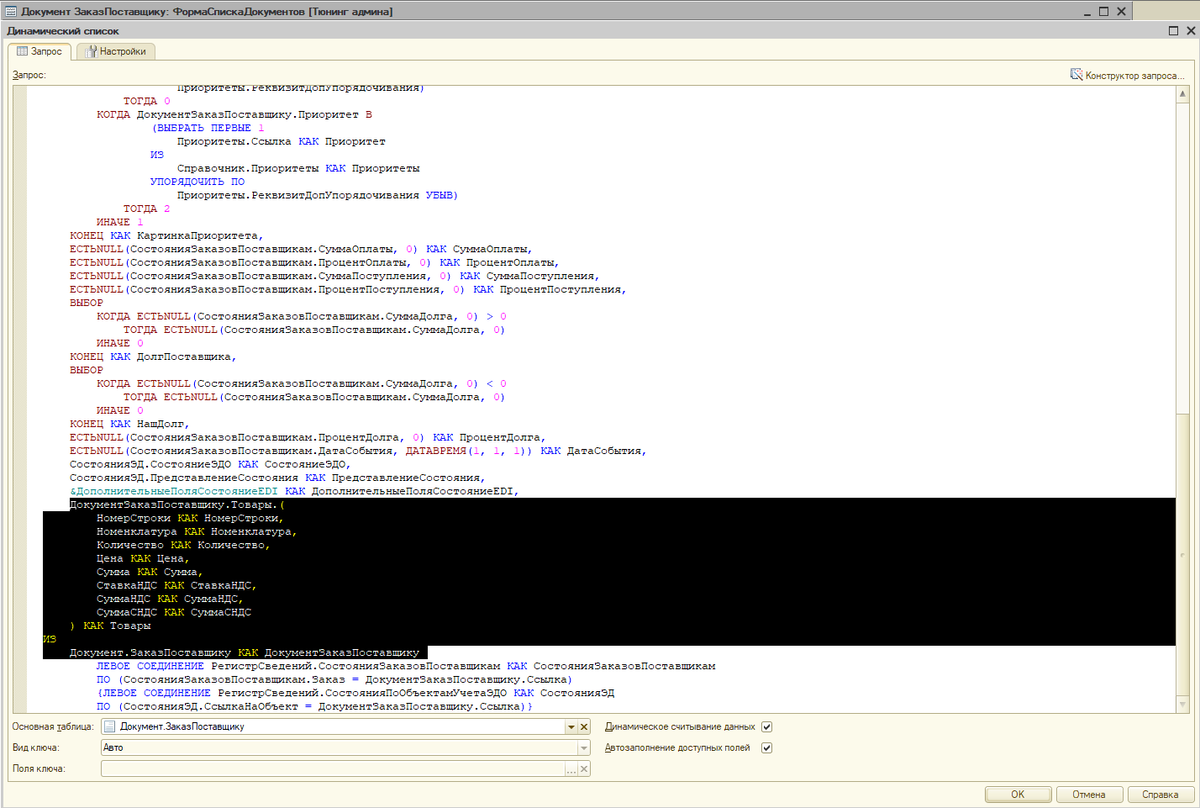Click the highlighted keyword ИЗ

(49, 639)
